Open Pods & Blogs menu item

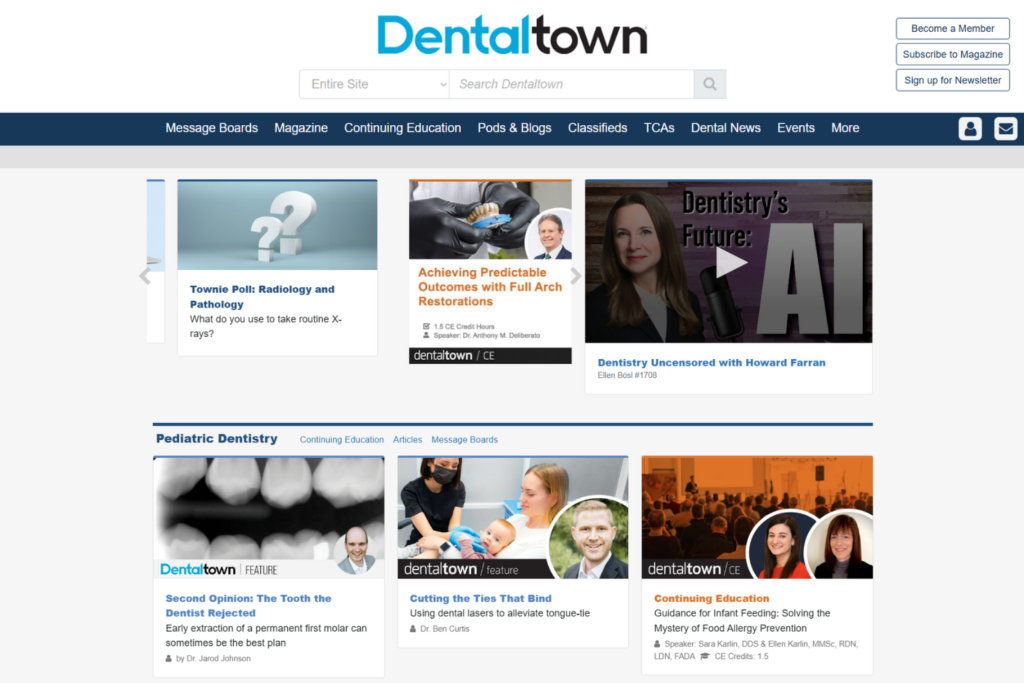(x=515, y=128)
